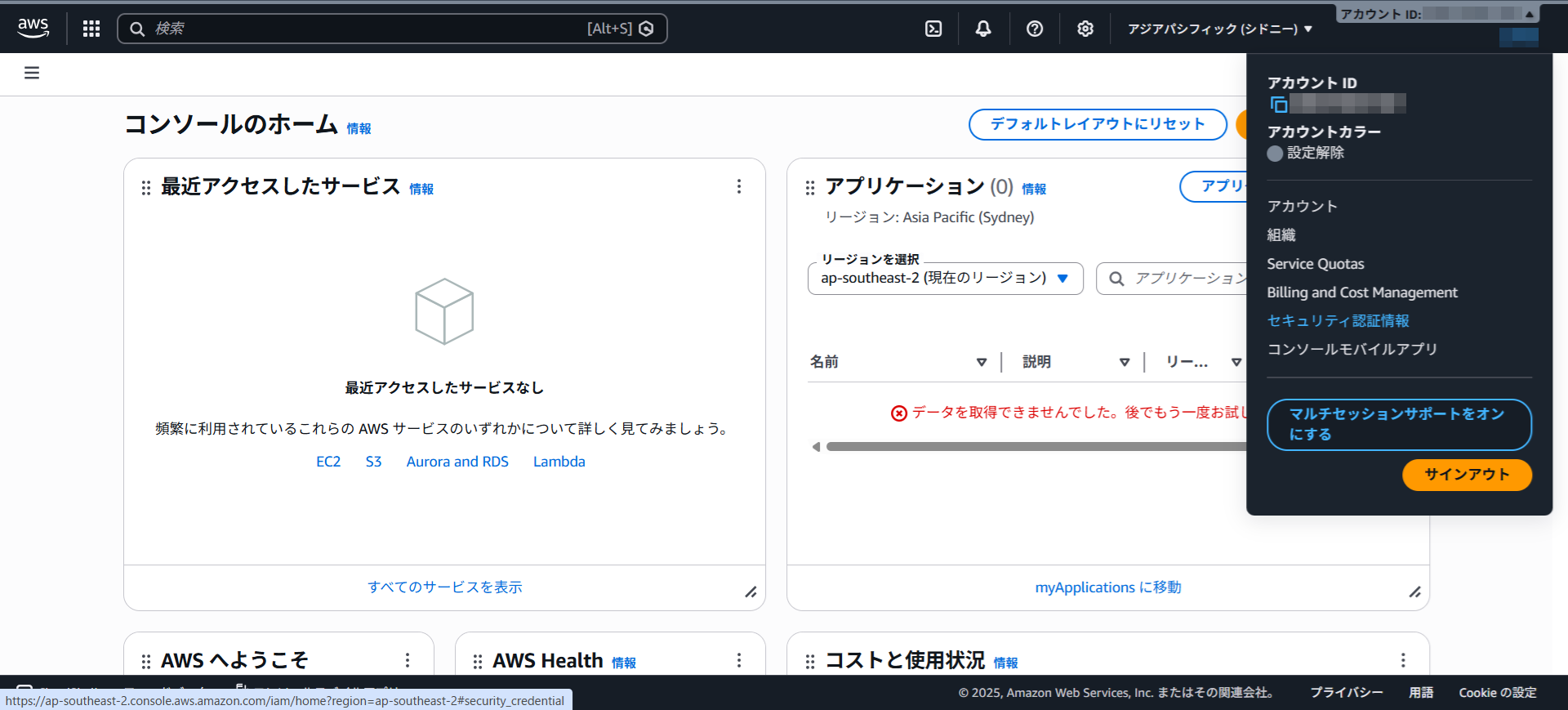Open the EC2 service link
Screen dimensions: 1568x710
pyautogui.click(x=328, y=462)
